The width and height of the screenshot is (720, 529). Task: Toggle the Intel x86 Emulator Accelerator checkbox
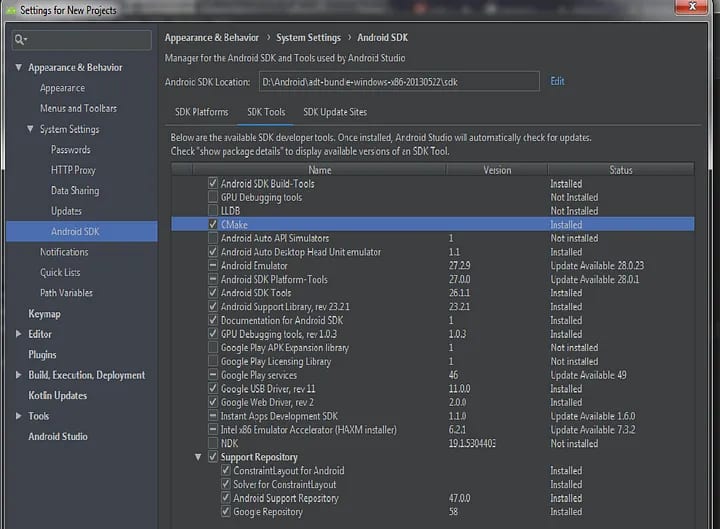[213, 429]
